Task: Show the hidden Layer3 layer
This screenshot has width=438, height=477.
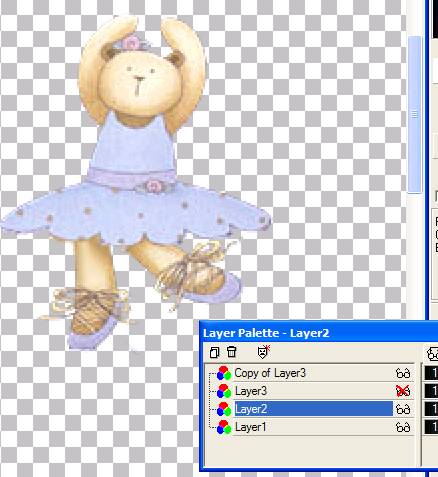Action: [x=403, y=391]
